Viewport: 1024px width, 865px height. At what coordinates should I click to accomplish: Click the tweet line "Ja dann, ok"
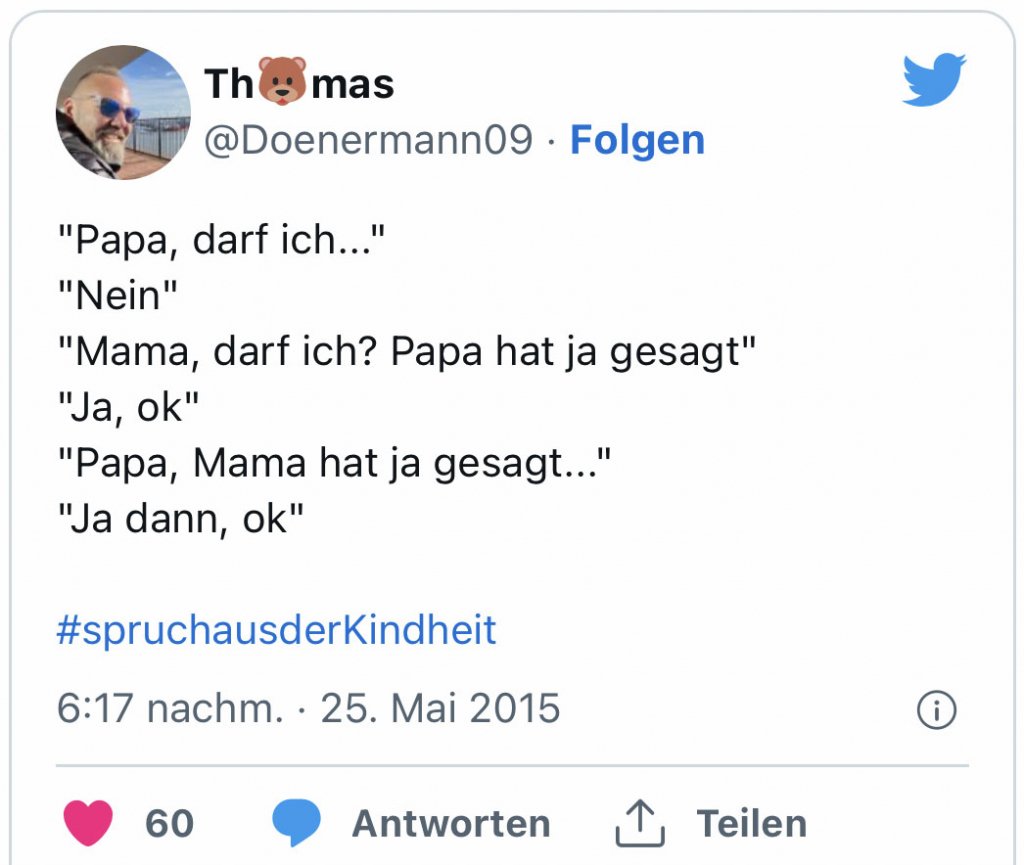[x=180, y=519]
